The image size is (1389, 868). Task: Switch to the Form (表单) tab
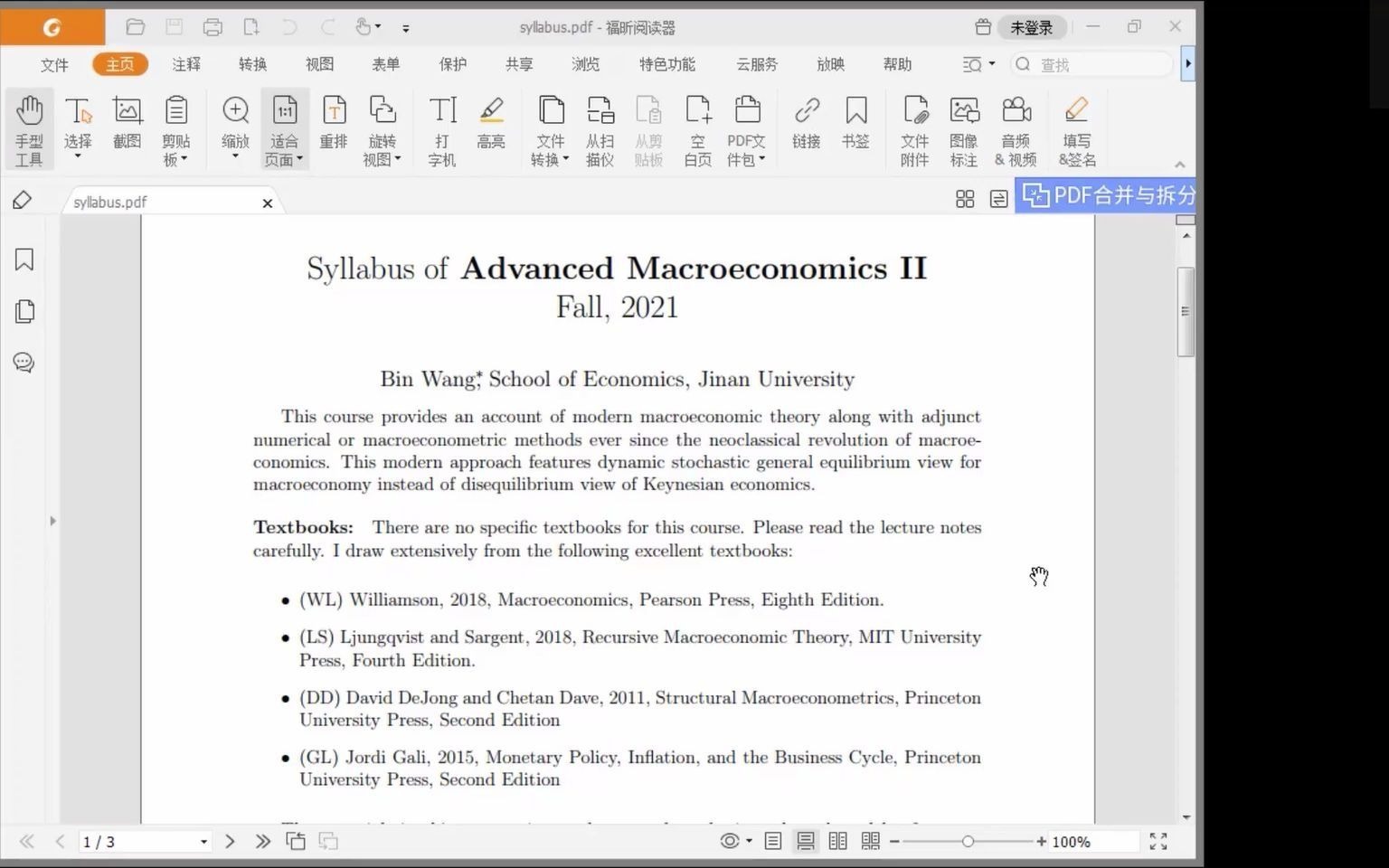point(386,64)
